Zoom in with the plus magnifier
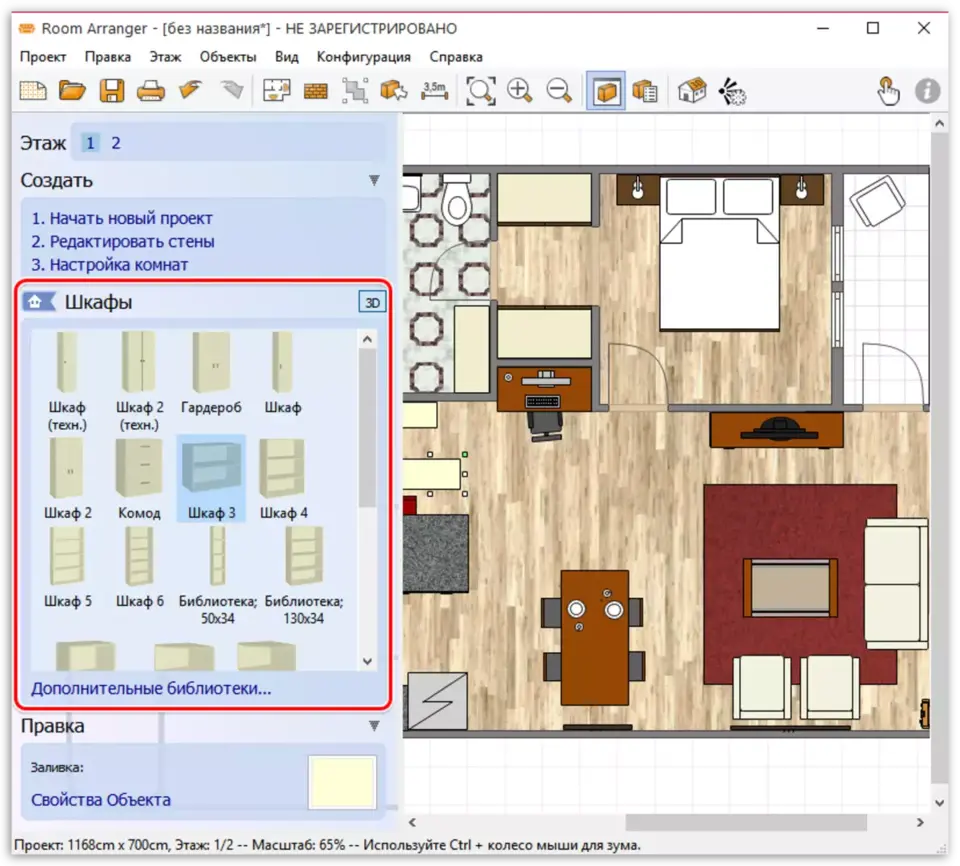960x866 pixels. [x=520, y=91]
